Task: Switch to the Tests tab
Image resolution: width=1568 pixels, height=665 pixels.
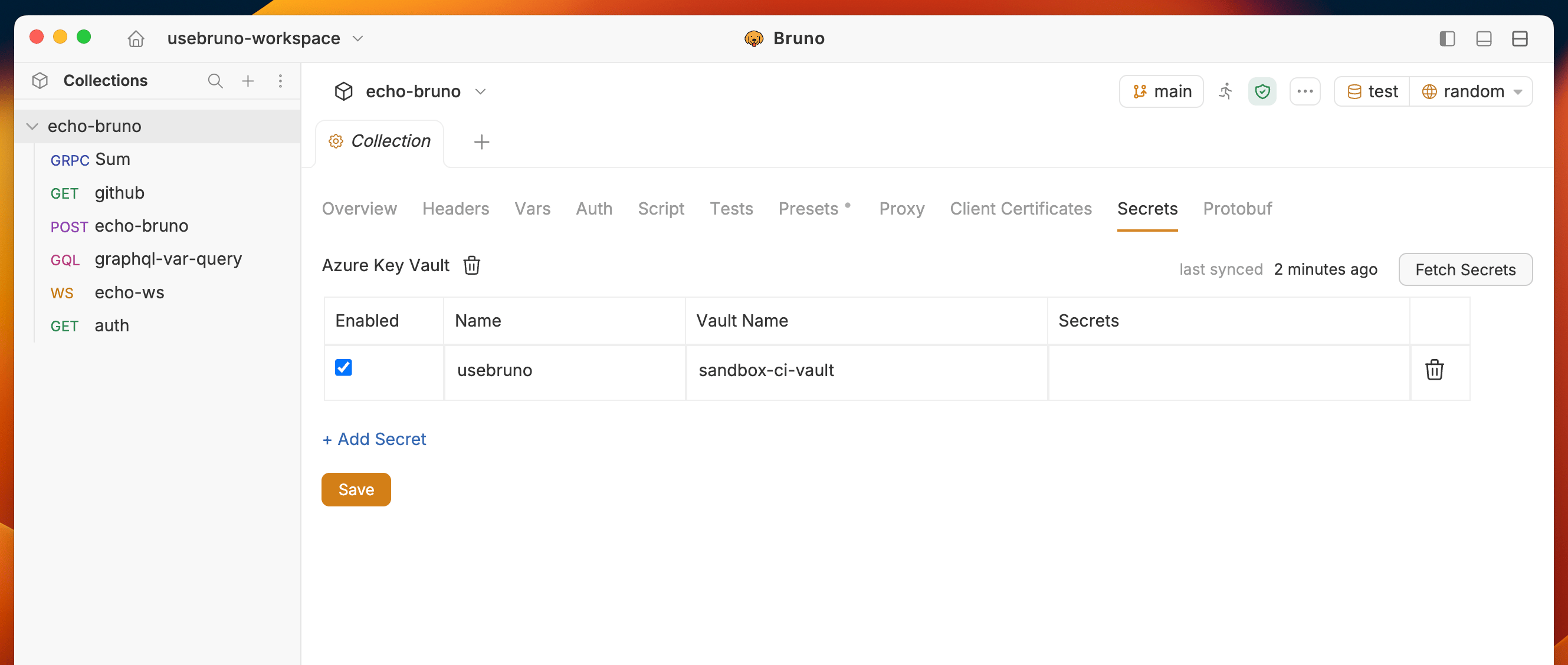Action: tap(731, 209)
